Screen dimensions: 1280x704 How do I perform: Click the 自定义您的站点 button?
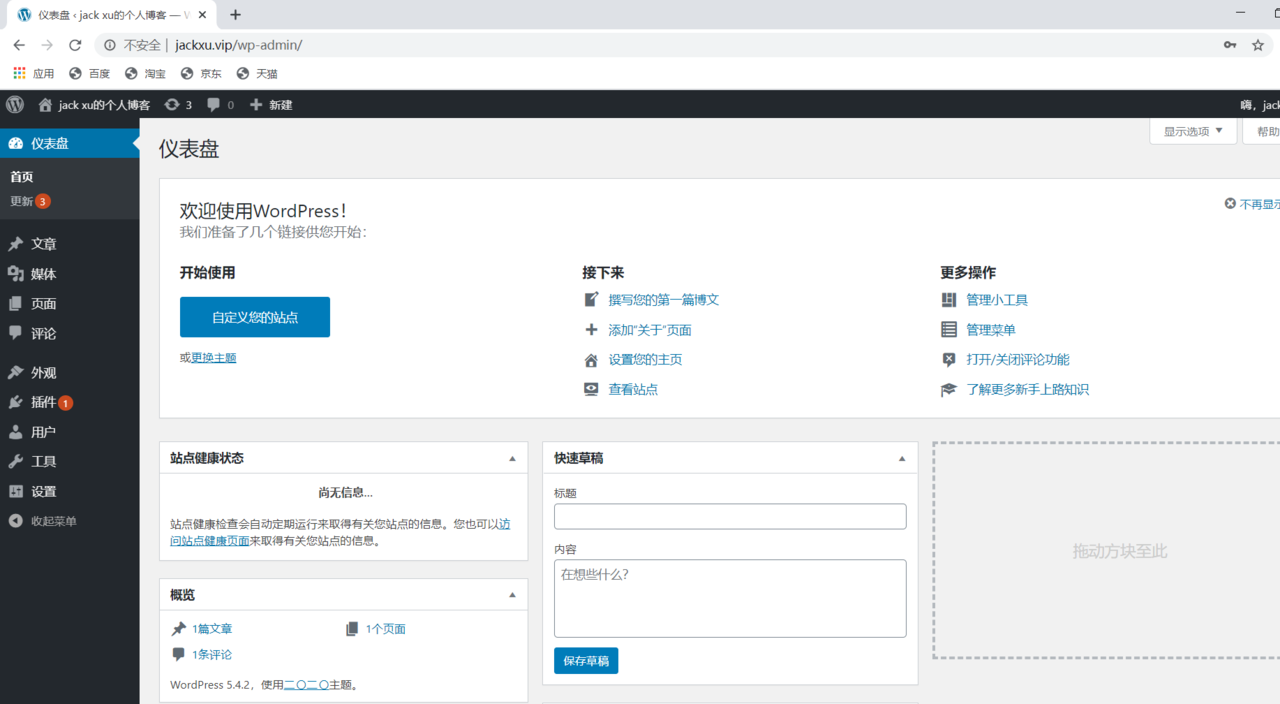coord(255,317)
